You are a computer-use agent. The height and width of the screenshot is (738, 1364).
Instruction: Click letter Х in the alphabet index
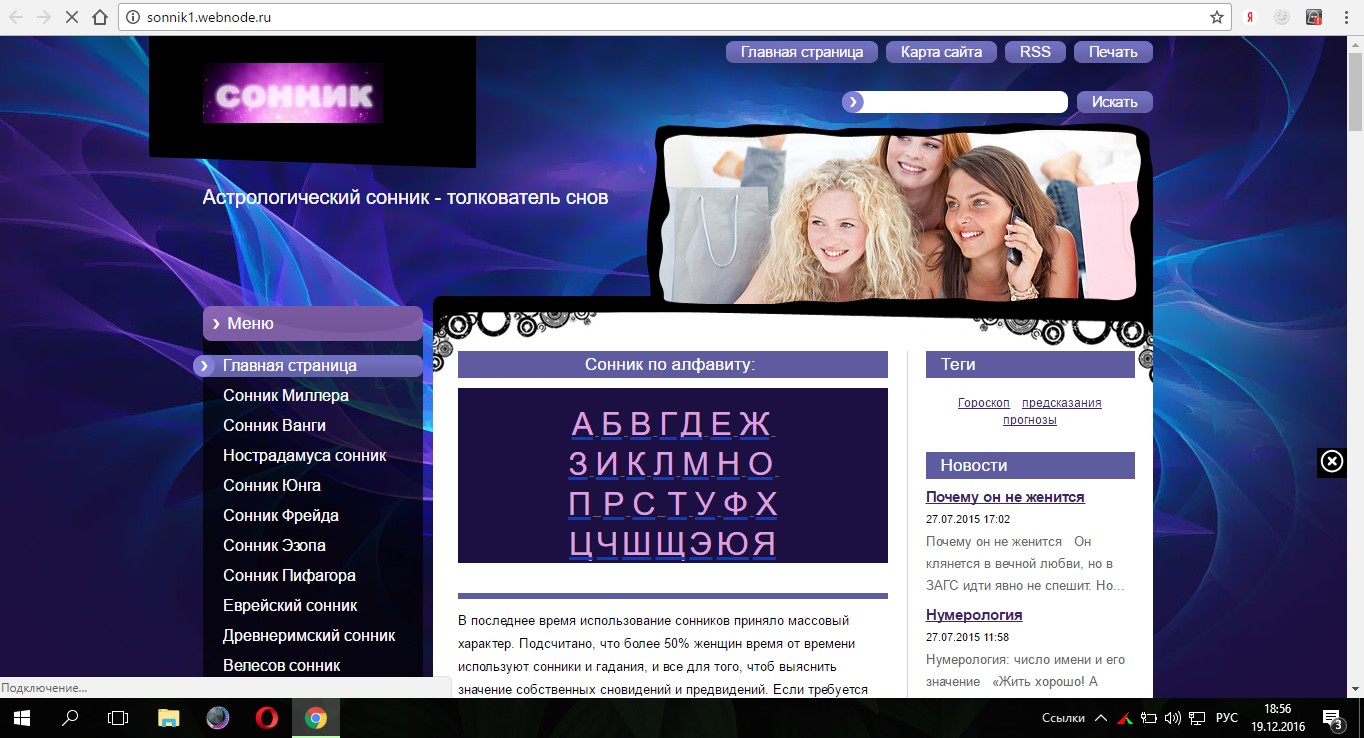[766, 503]
